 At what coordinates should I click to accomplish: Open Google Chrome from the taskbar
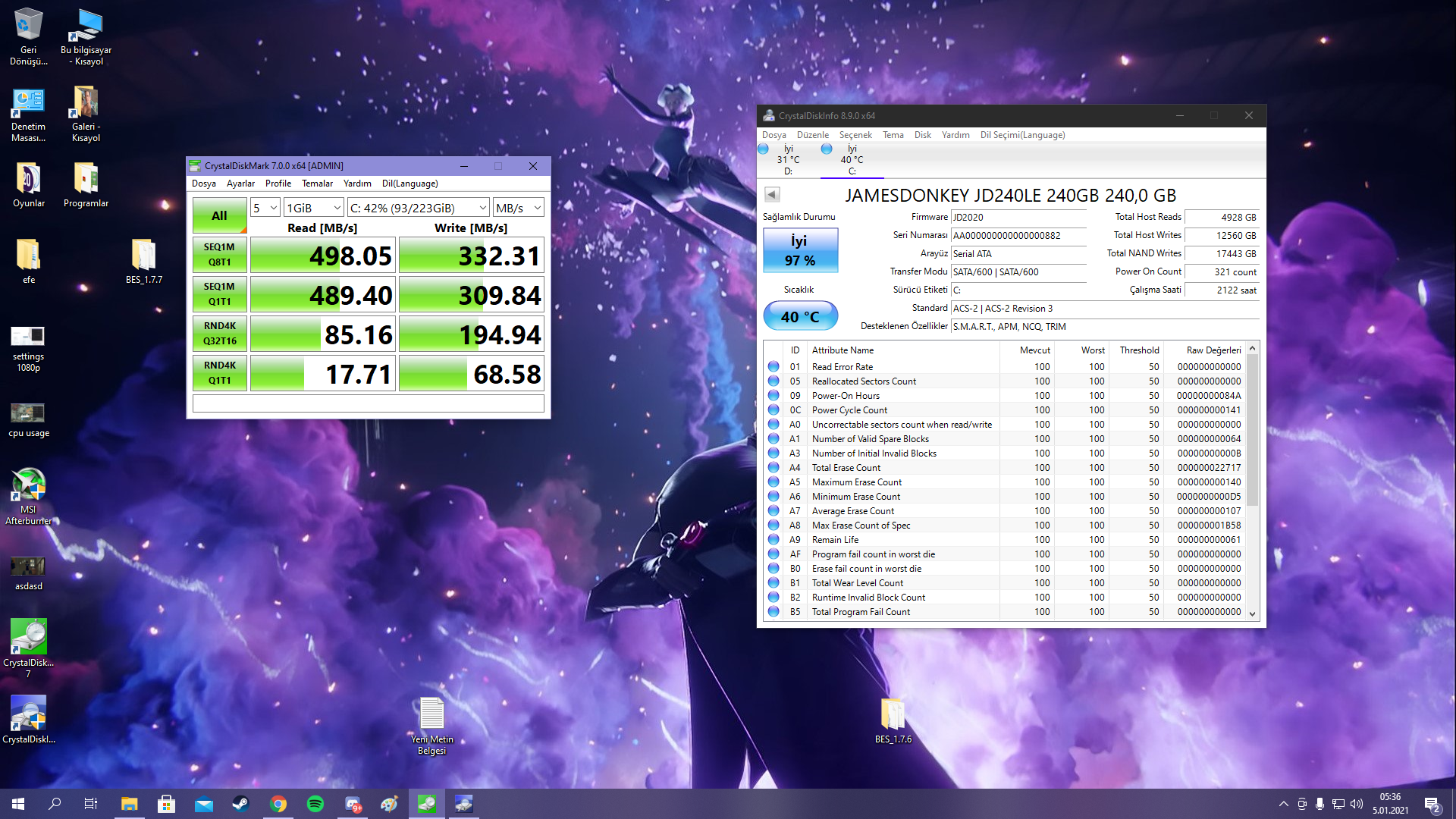tap(278, 804)
